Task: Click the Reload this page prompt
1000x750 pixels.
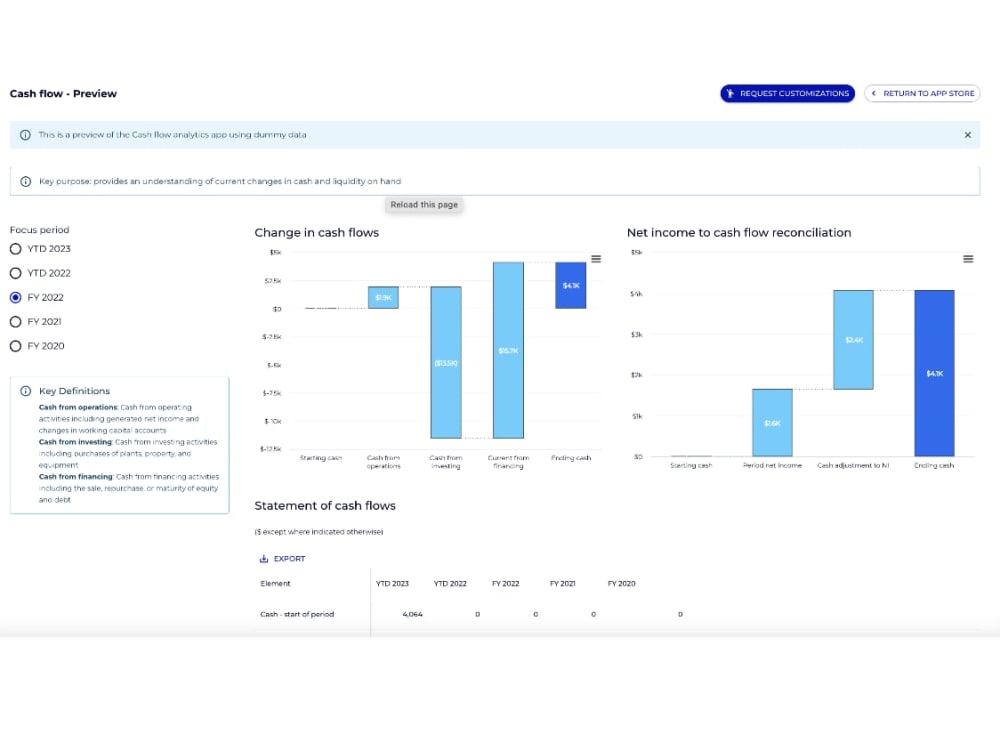Action: (x=423, y=204)
